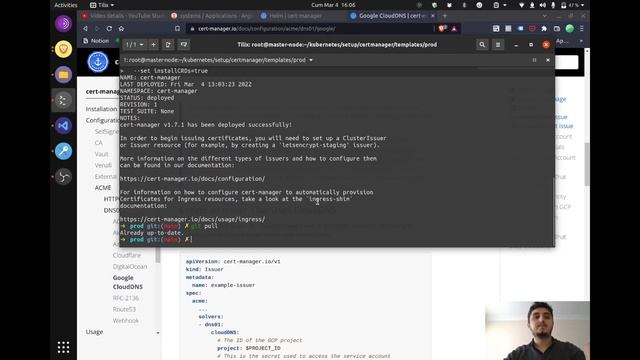Switch to systems Applications Argo tab

(212, 16)
